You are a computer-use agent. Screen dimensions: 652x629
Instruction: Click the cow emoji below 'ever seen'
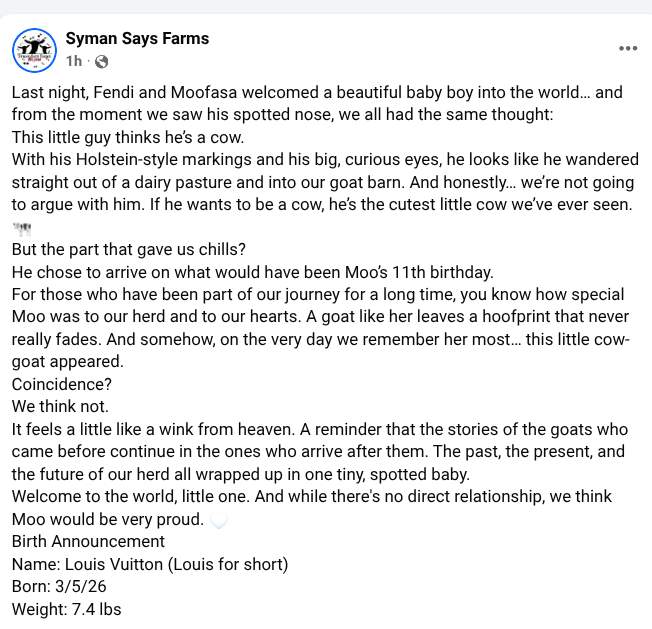(x=22, y=228)
